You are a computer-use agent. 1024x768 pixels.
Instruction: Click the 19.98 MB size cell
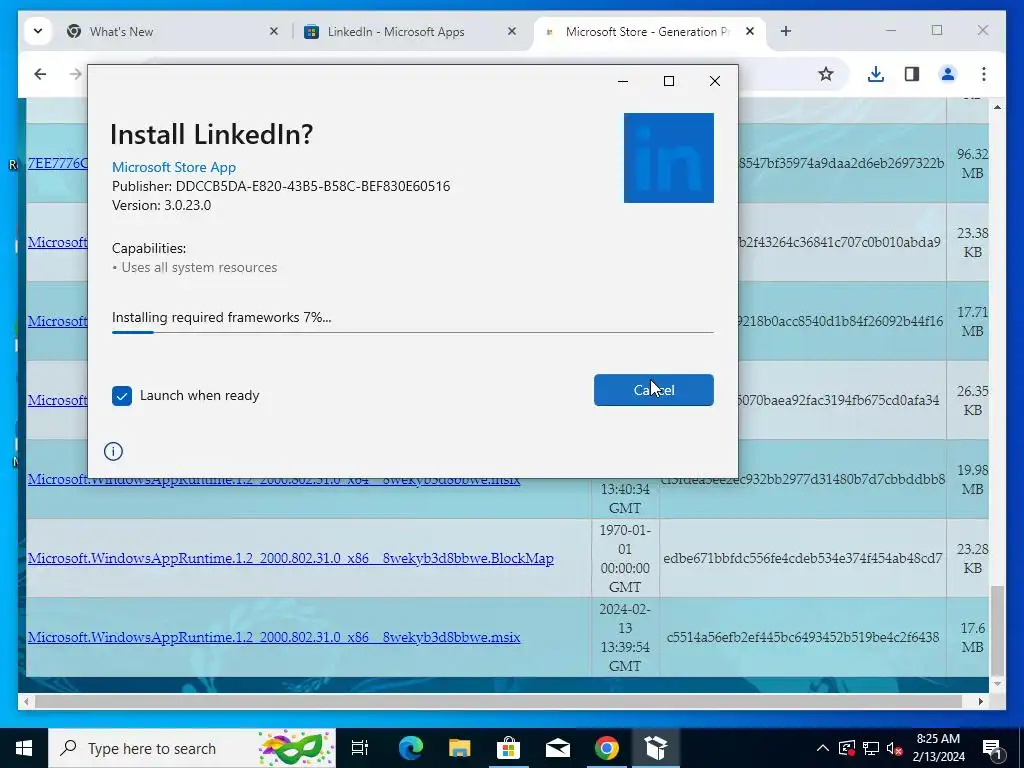pos(972,479)
